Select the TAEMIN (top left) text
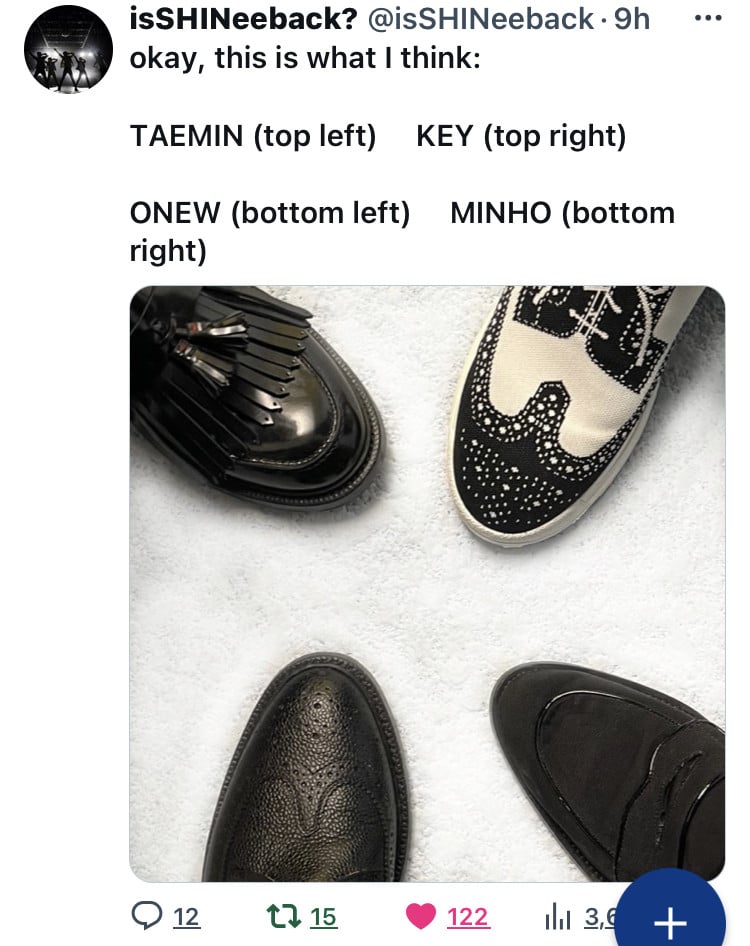This screenshot has height=946, width=750. [253, 136]
